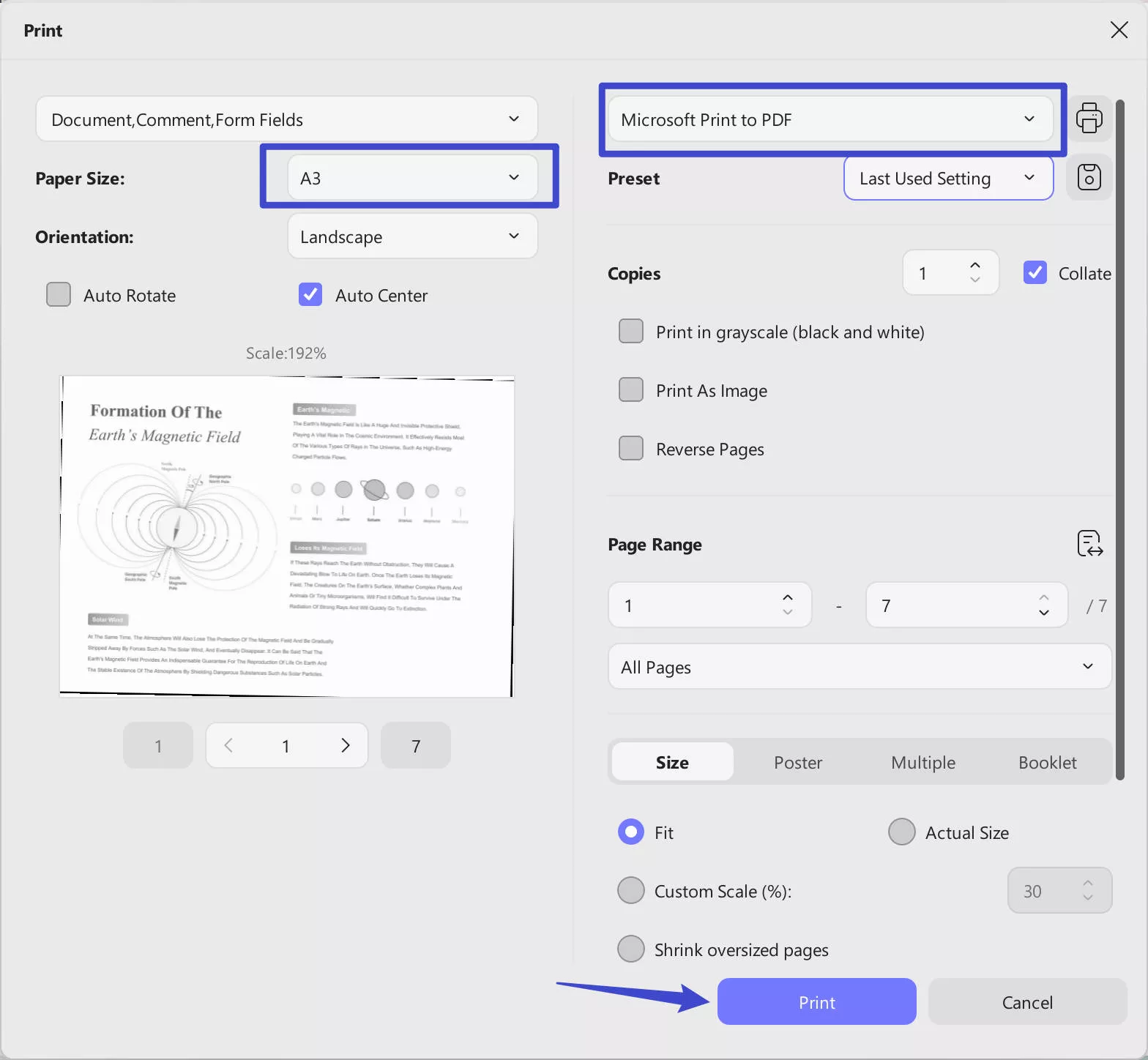Click the save preset icon

(1089, 177)
